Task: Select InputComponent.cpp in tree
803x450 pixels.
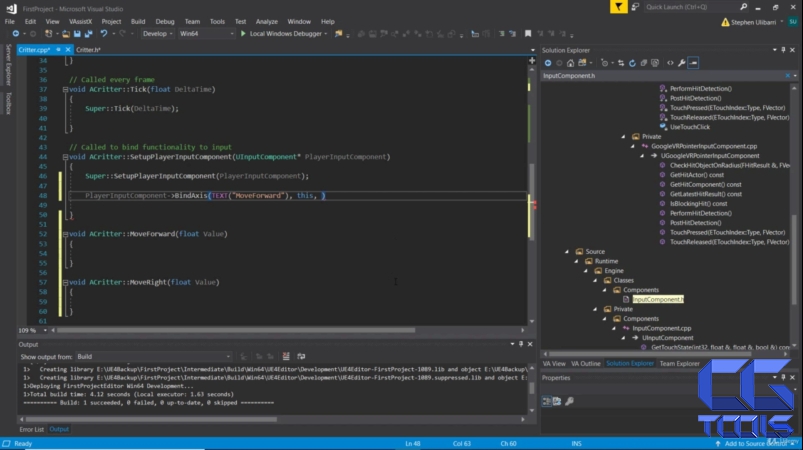Action: point(662,328)
